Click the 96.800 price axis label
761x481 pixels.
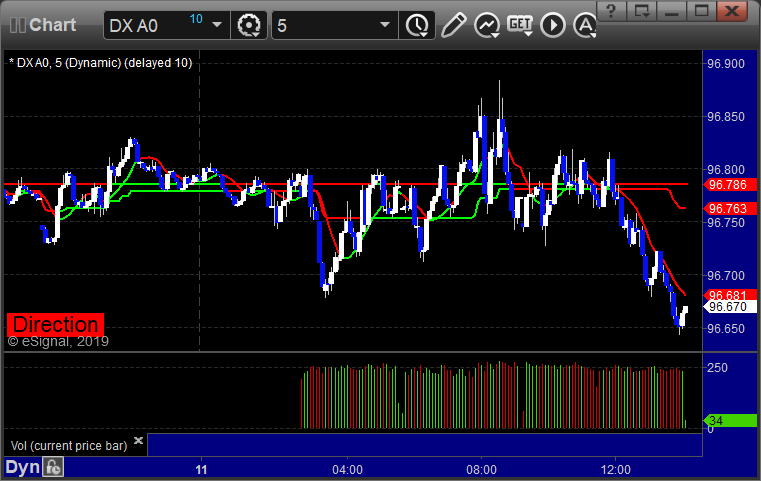(x=726, y=169)
